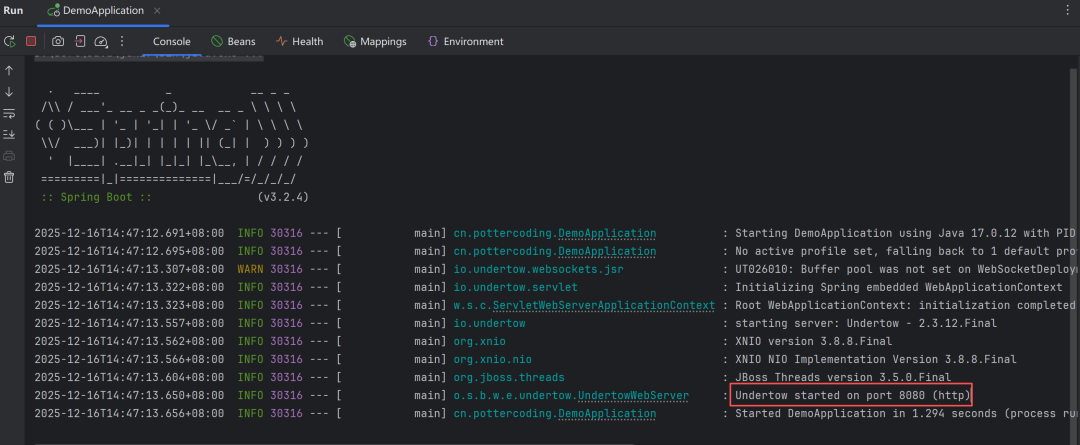
Task: Switch to the Beans tab
Action: (233, 41)
